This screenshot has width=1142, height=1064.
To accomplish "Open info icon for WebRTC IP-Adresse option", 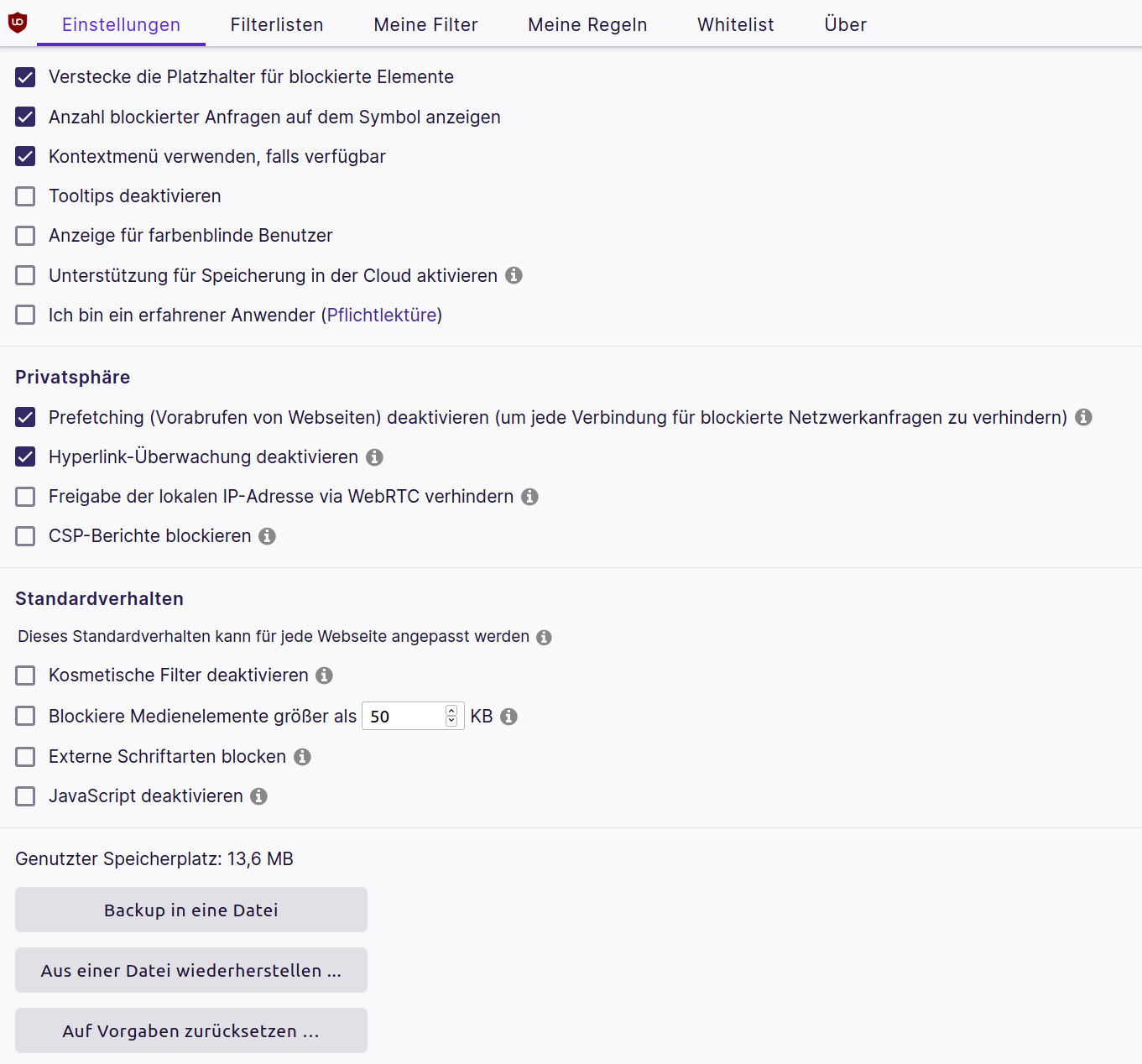I will [x=529, y=497].
